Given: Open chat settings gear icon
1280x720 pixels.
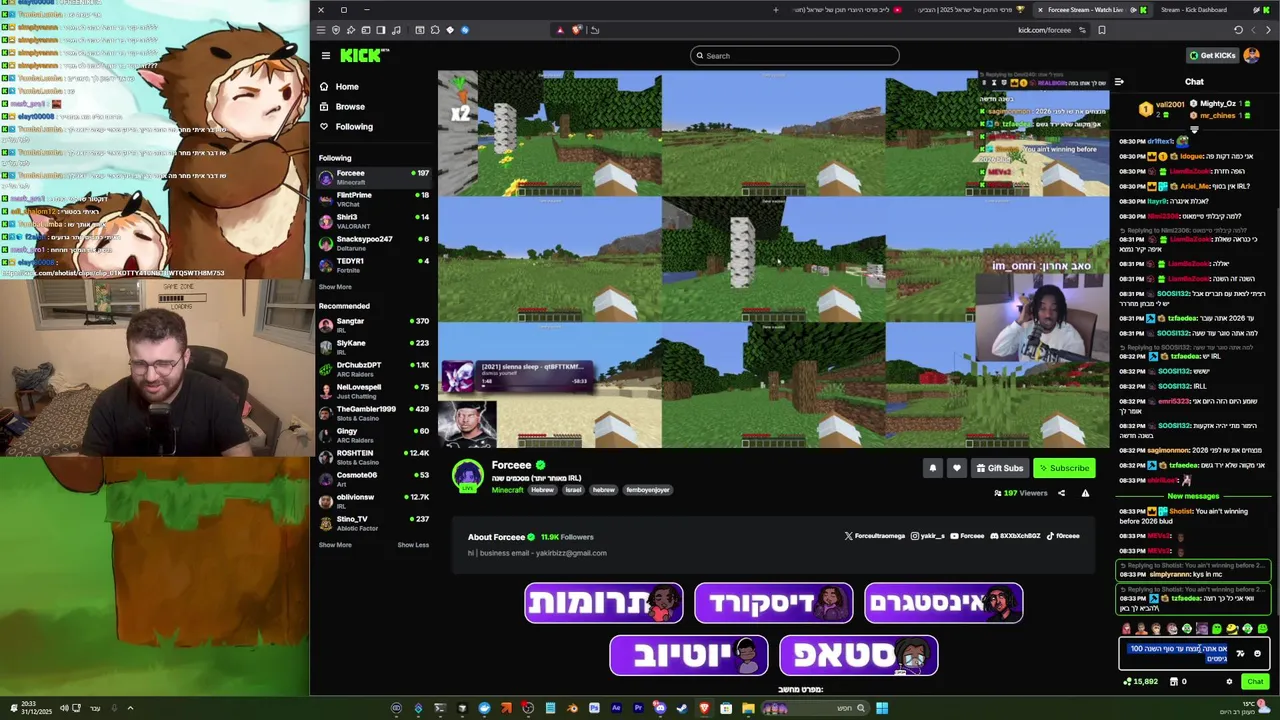Looking at the screenshot, I should tap(1229, 682).
